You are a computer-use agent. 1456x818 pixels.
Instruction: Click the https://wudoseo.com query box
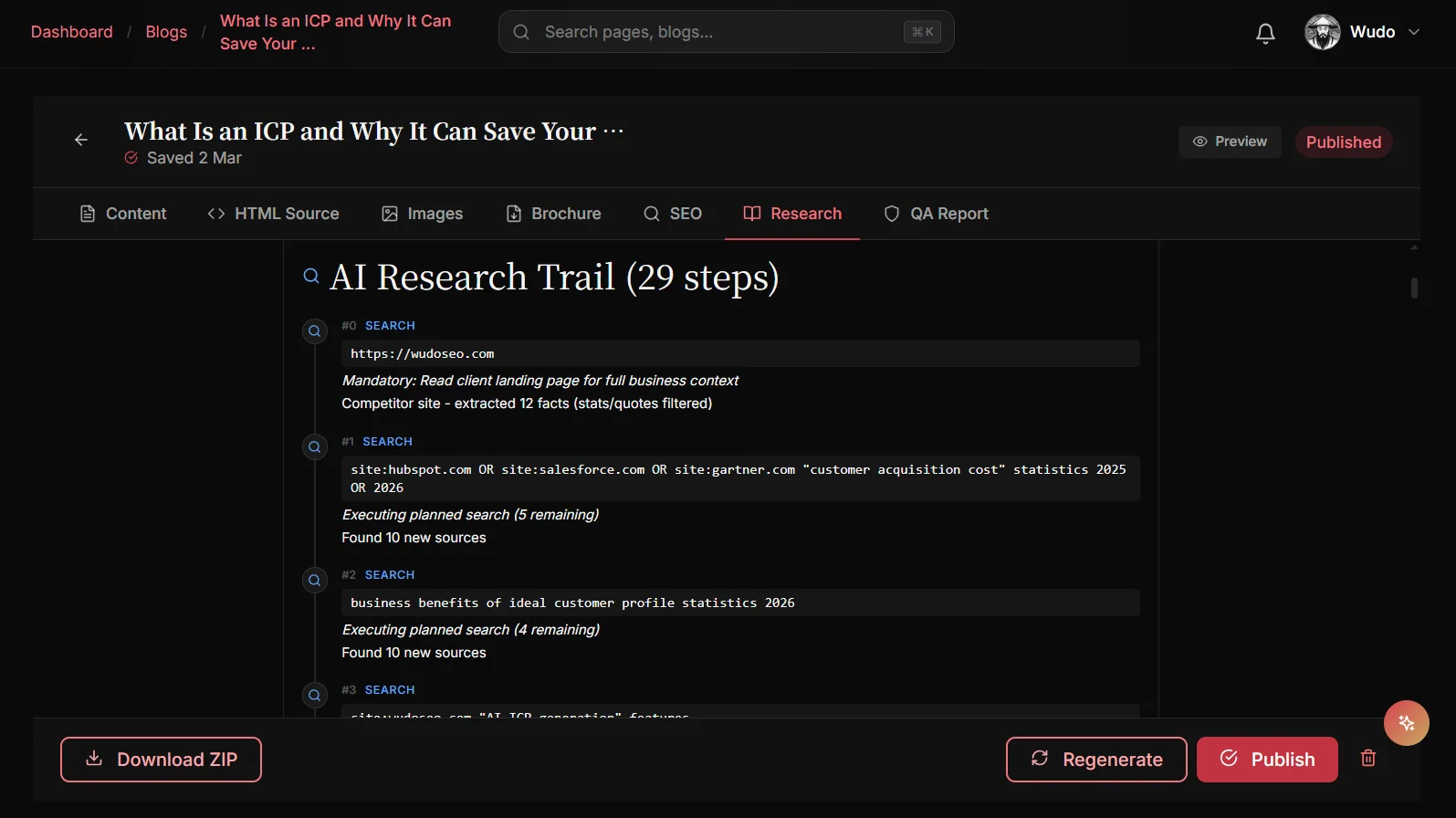[x=740, y=353]
